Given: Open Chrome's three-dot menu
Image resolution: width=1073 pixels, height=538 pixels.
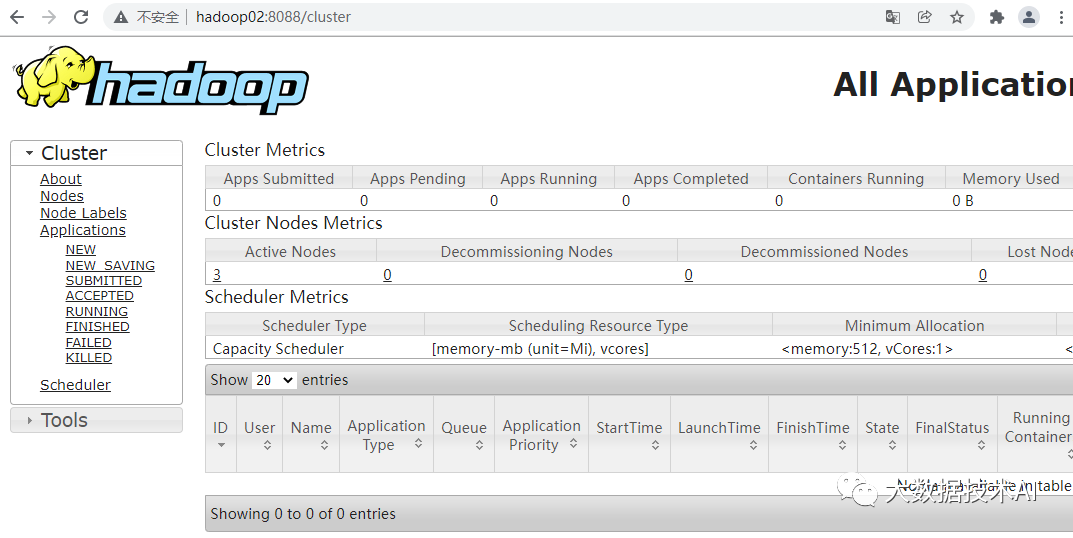Looking at the screenshot, I should [1061, 17].
